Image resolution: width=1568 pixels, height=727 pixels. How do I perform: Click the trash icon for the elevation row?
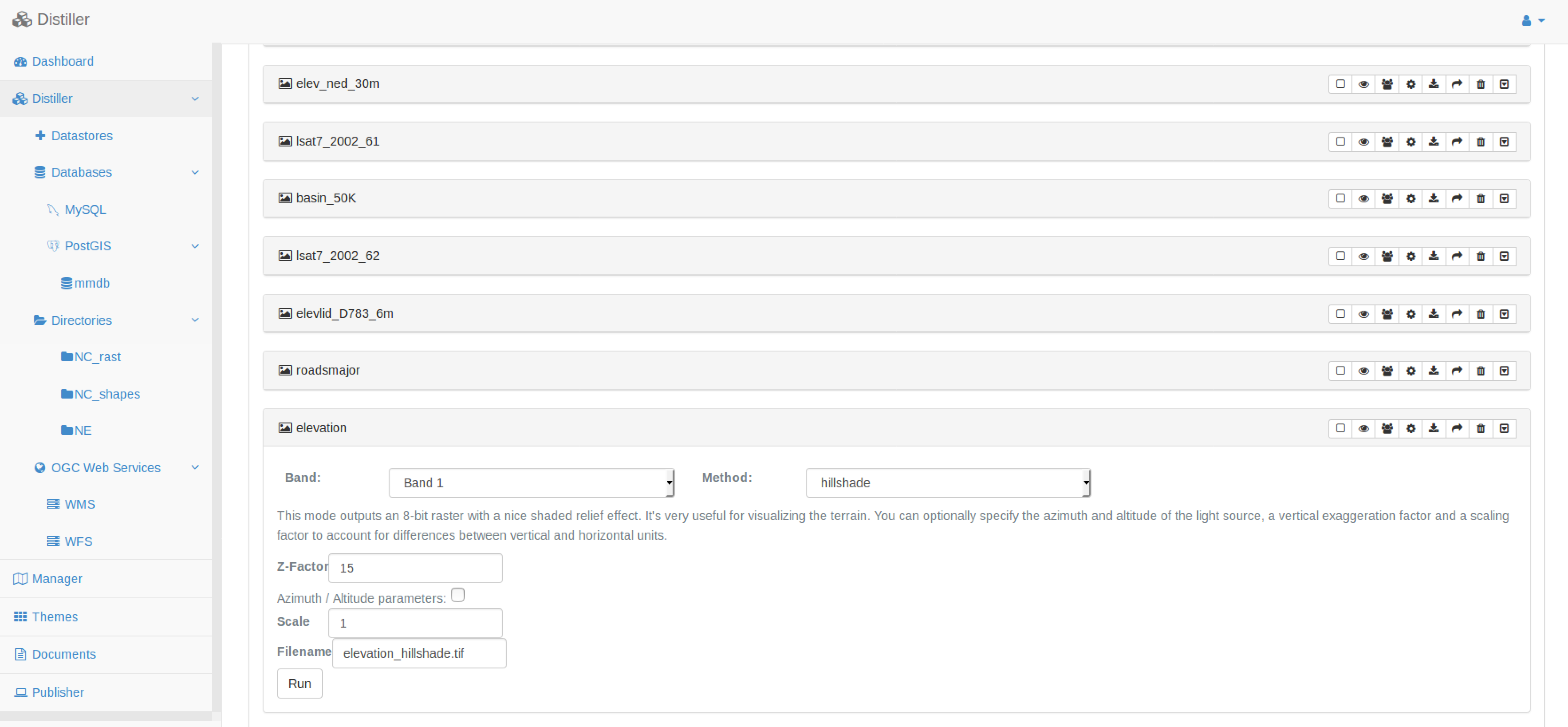pos(1480,428)
